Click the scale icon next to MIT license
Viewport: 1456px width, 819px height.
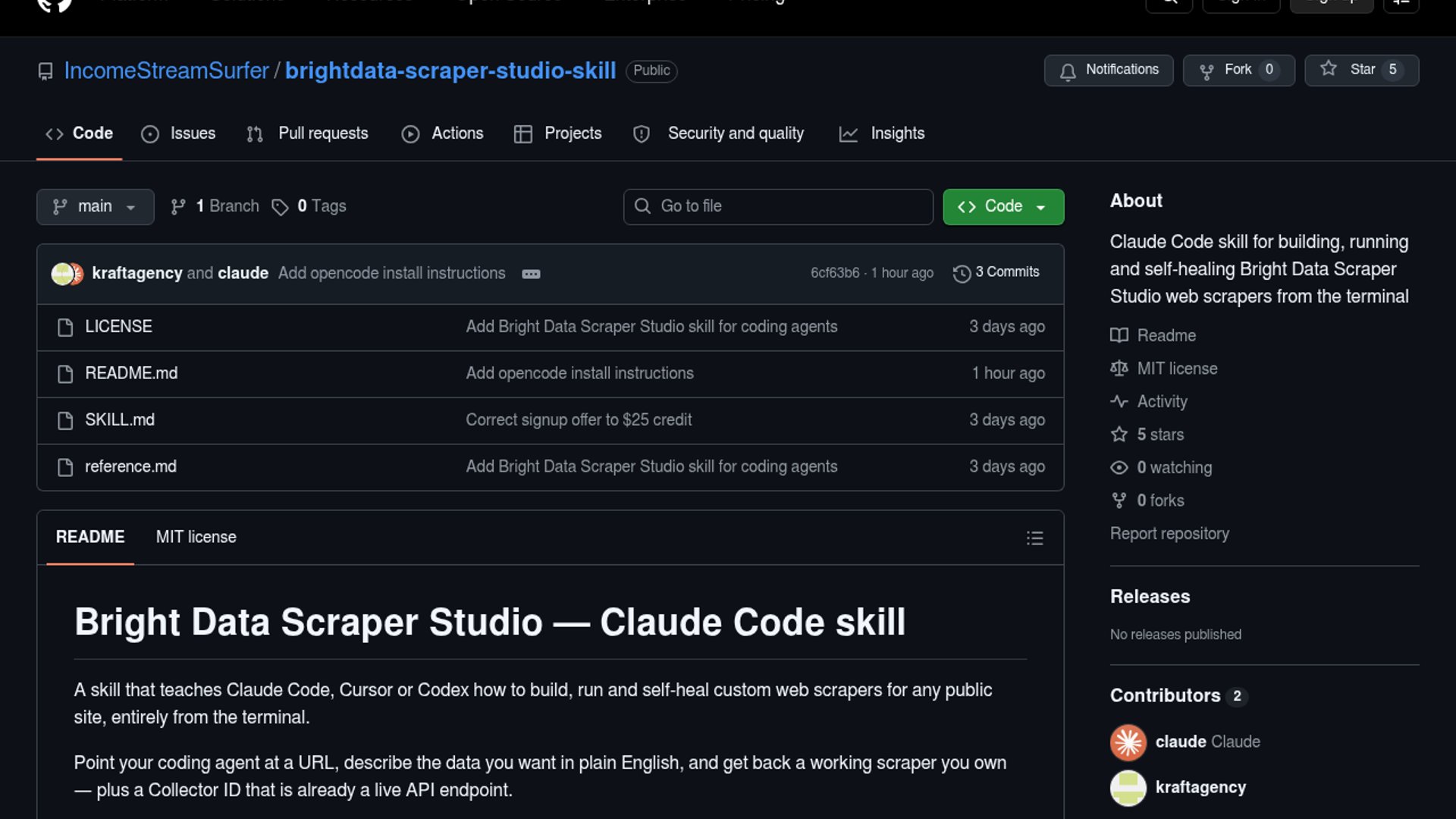[x=1119, y=369]
